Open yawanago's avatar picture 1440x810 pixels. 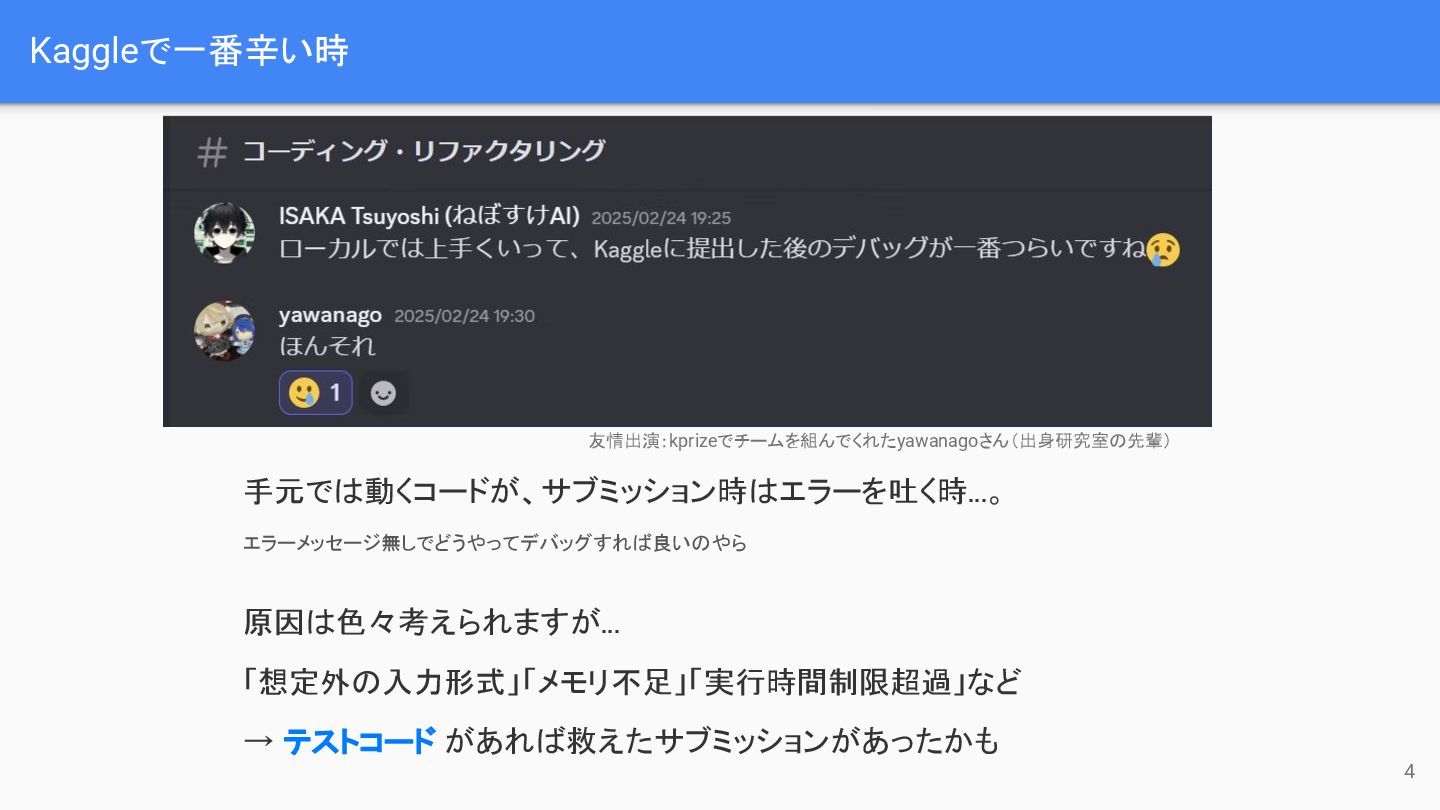(x=224, y=330)
